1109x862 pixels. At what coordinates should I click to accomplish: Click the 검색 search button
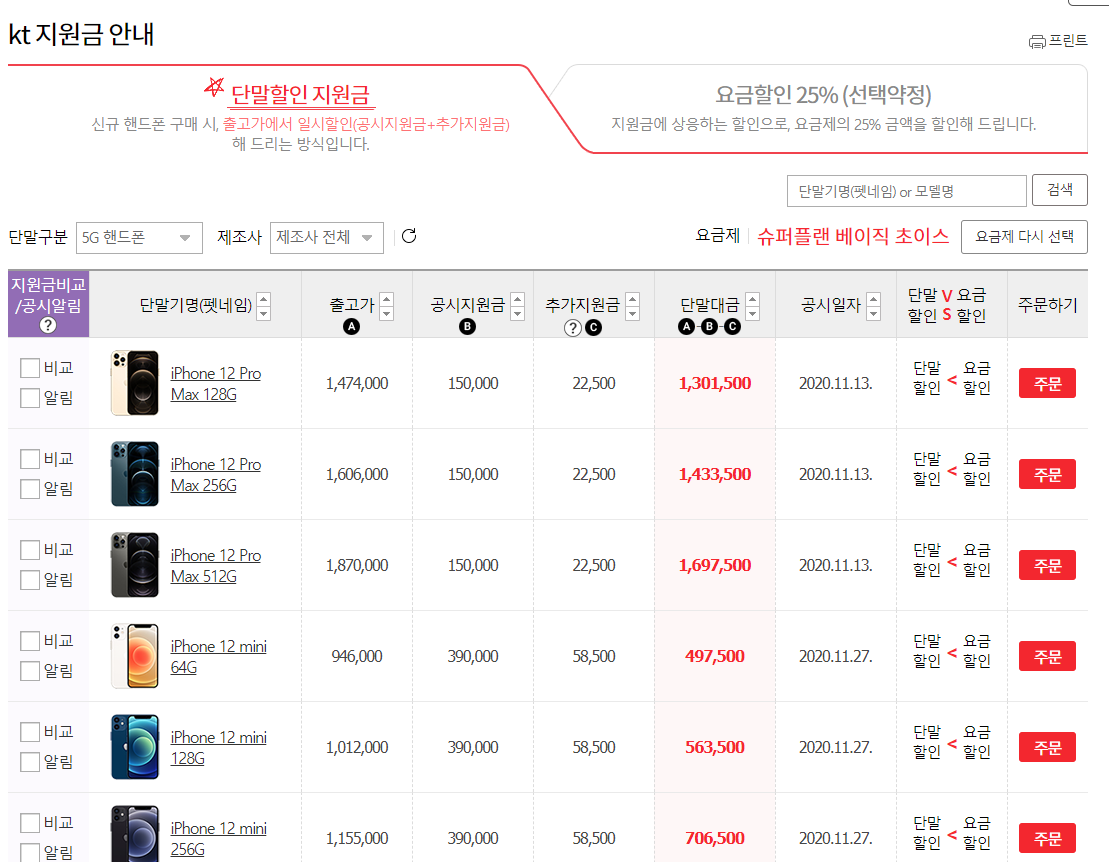[x=1059, y=190]
